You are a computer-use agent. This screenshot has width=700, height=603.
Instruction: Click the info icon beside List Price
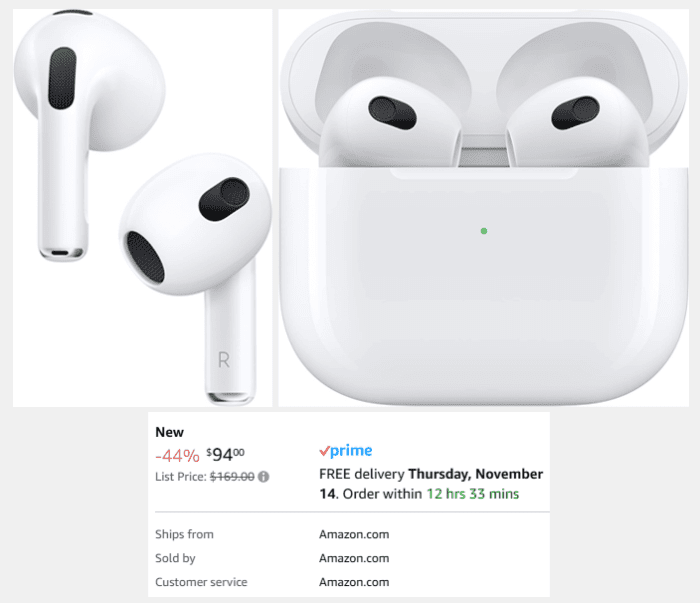tap(263, 477)
